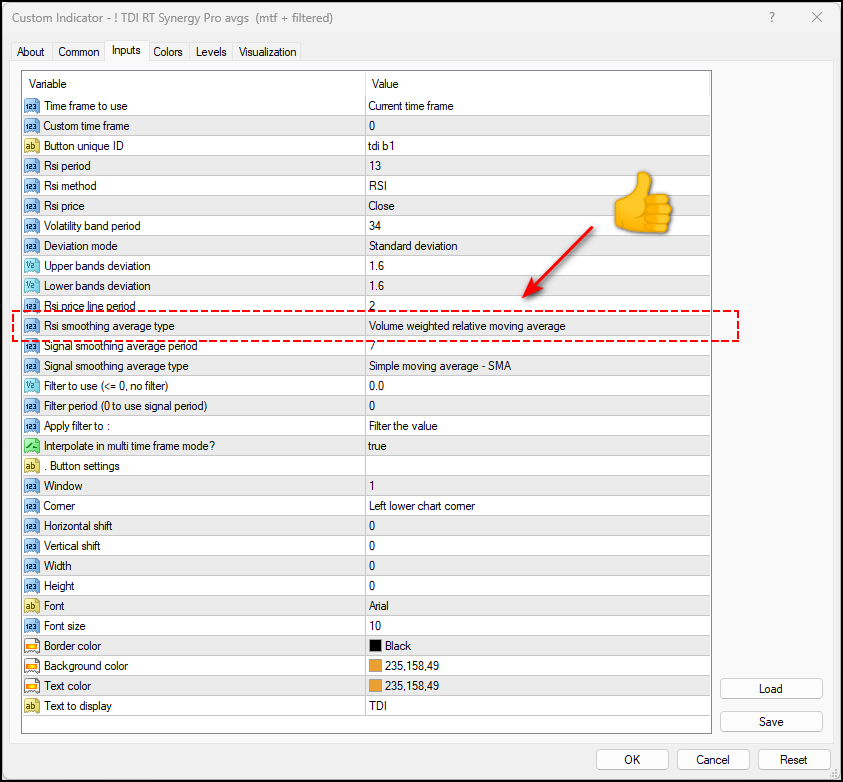The image size is (843, 782).
Task: Click the integer icon beside Volatility band period
Action: (32, 226)
